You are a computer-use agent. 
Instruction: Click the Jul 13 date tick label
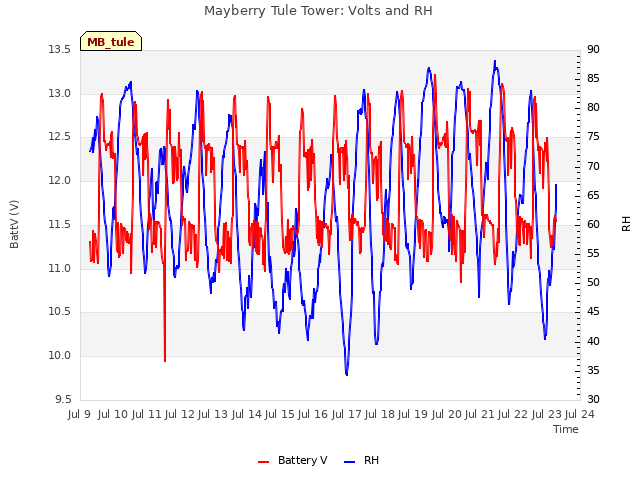click(x=213, y=414)
